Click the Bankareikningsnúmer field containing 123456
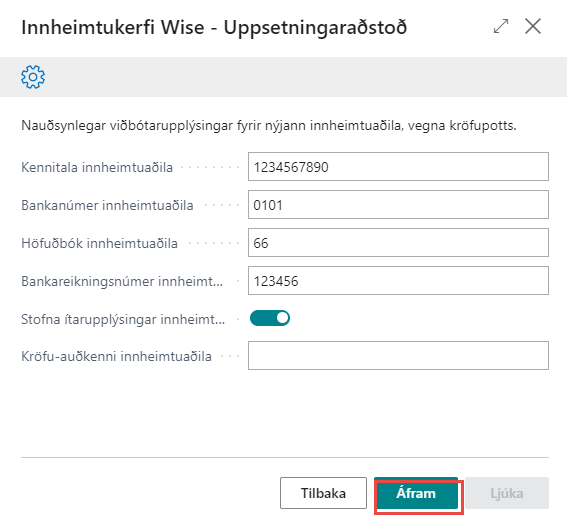 [x=398, y=281]
